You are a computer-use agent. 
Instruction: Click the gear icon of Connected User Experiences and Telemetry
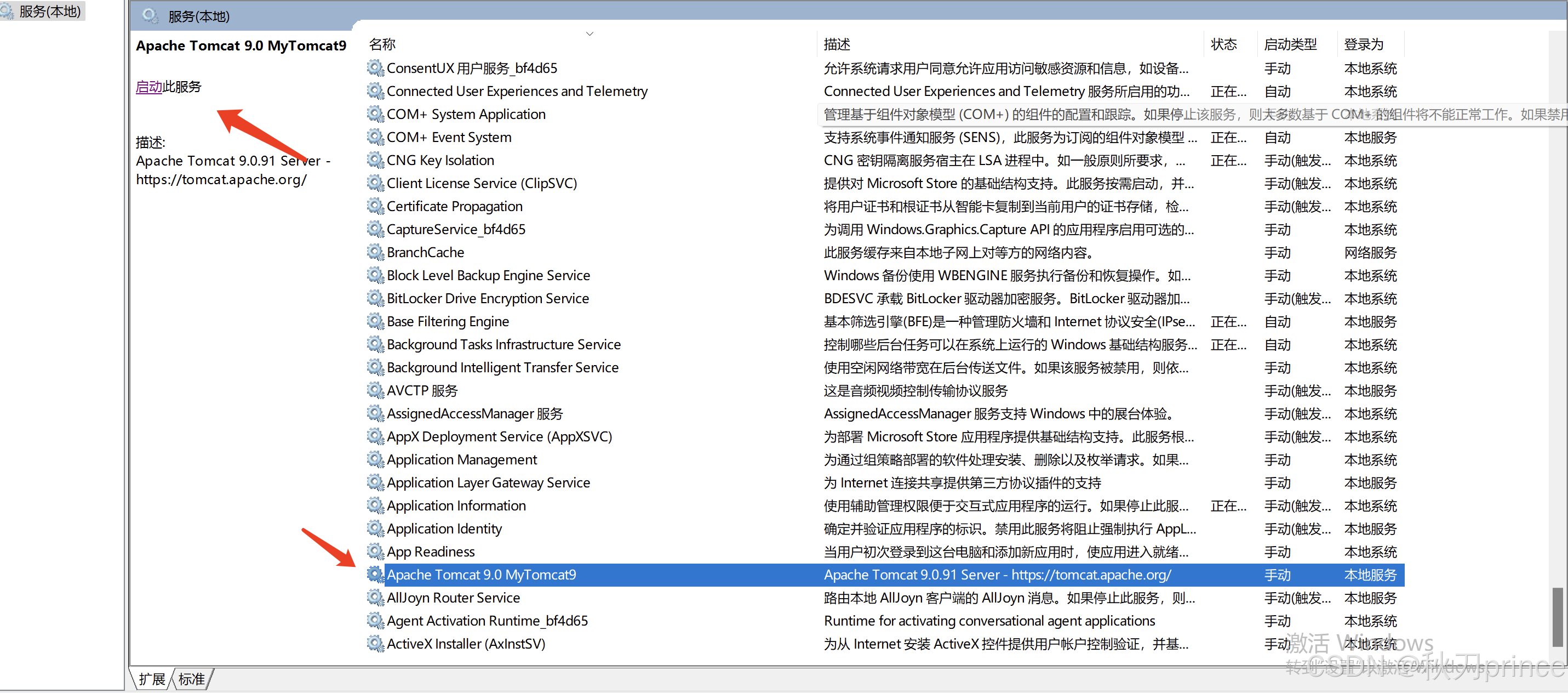376,90
